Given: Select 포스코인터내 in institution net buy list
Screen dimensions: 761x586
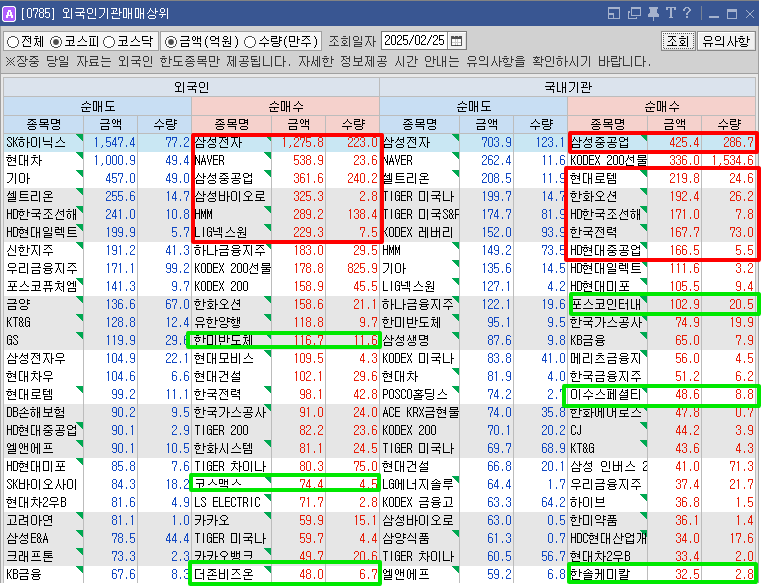Looking at the screenshot, I should (608, 304).
